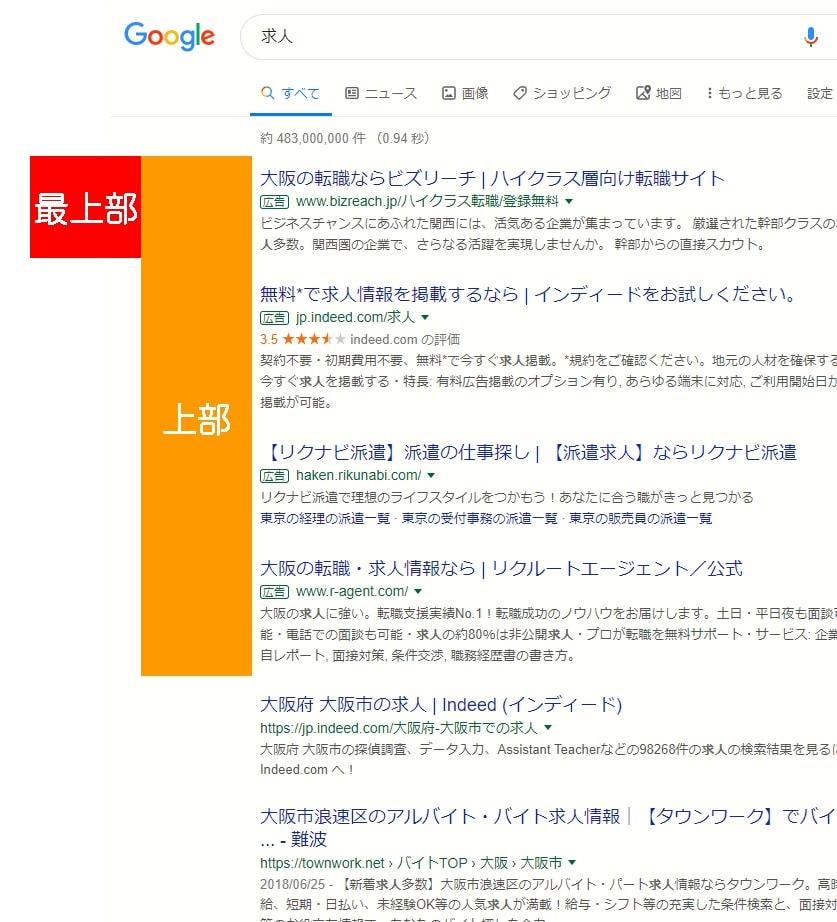Switch to the 地図 tab
The width and height of the screenshot is (837, 922).
pos(659,93)
